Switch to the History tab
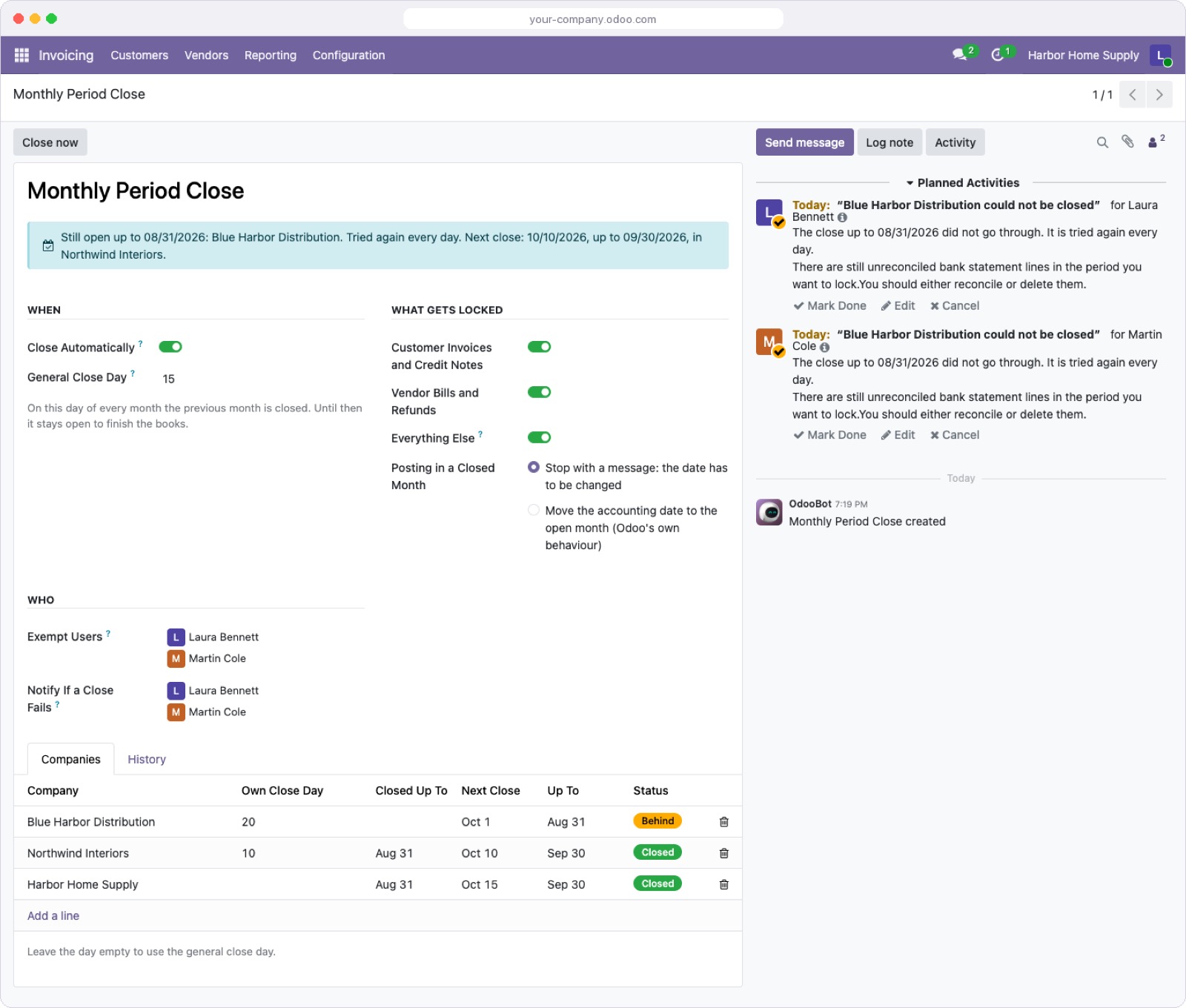Image resolution: width=1186 pixels, height=1008 pixels. point(147,759)
